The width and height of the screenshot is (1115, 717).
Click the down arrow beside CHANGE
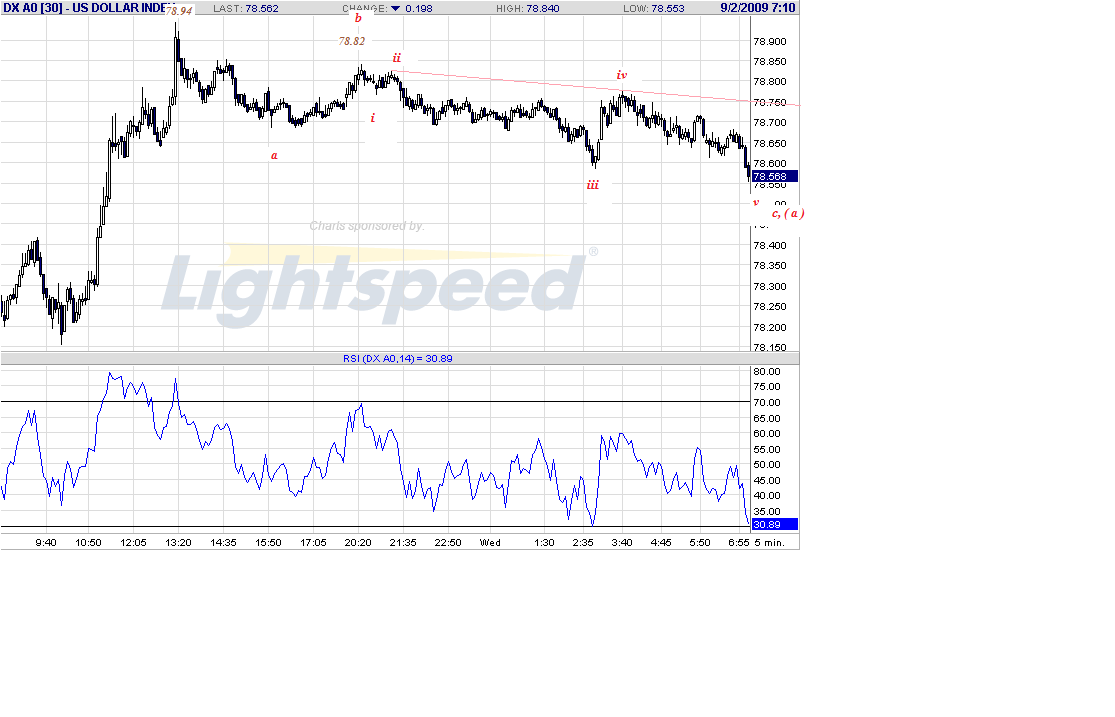[x=396, y=9]
